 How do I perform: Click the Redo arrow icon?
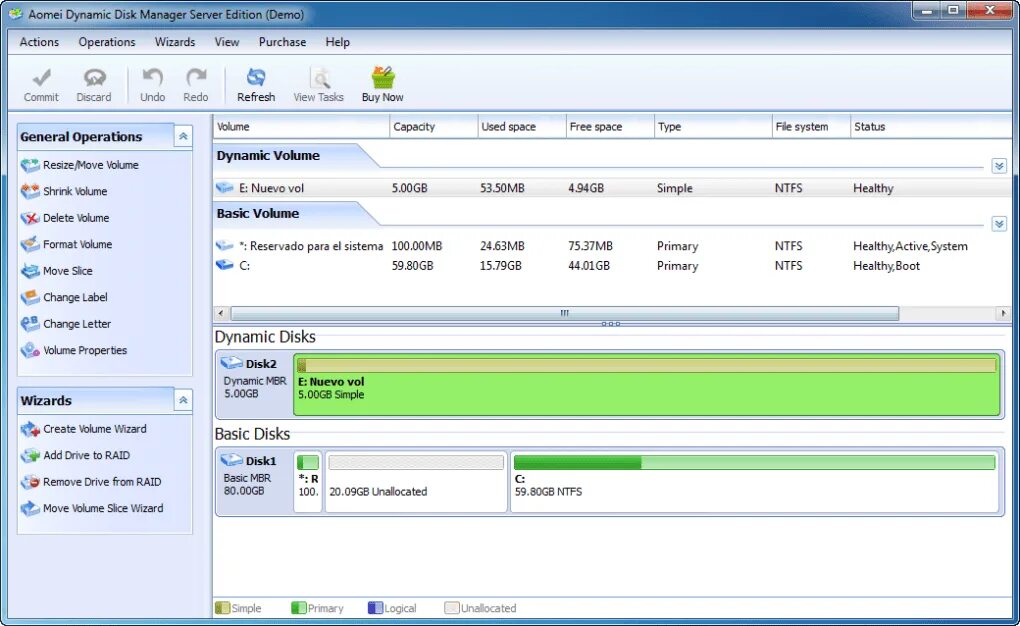pos(196,78)
